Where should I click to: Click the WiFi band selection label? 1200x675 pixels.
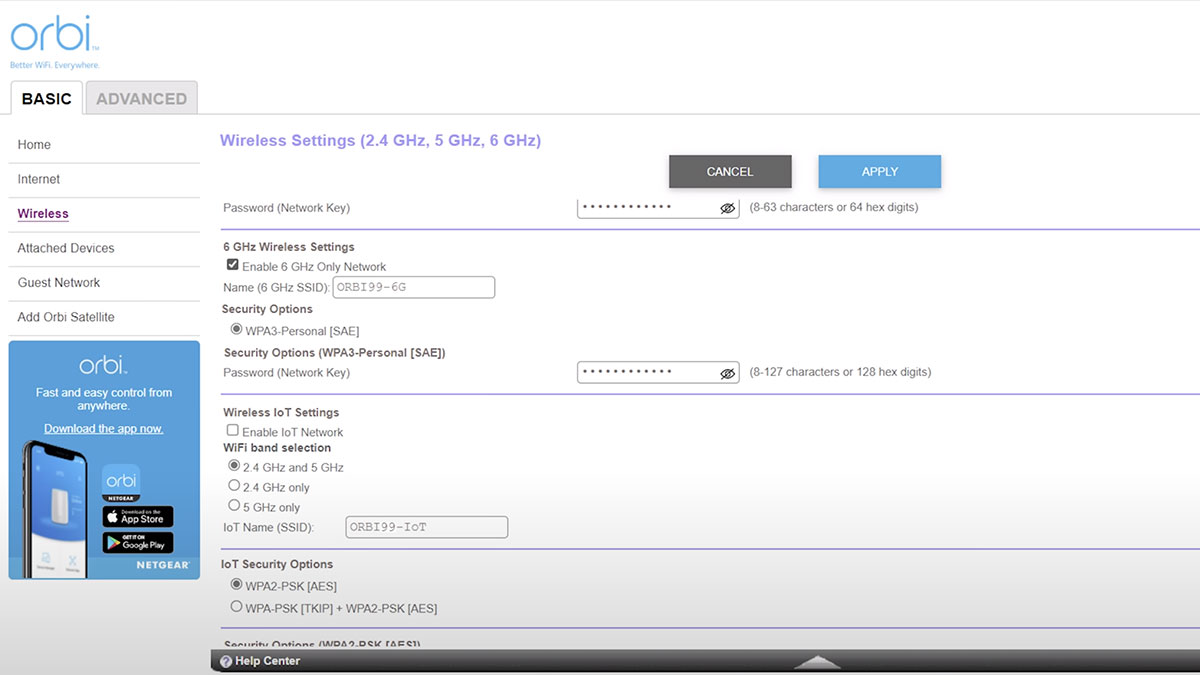[x=277, y=448]
